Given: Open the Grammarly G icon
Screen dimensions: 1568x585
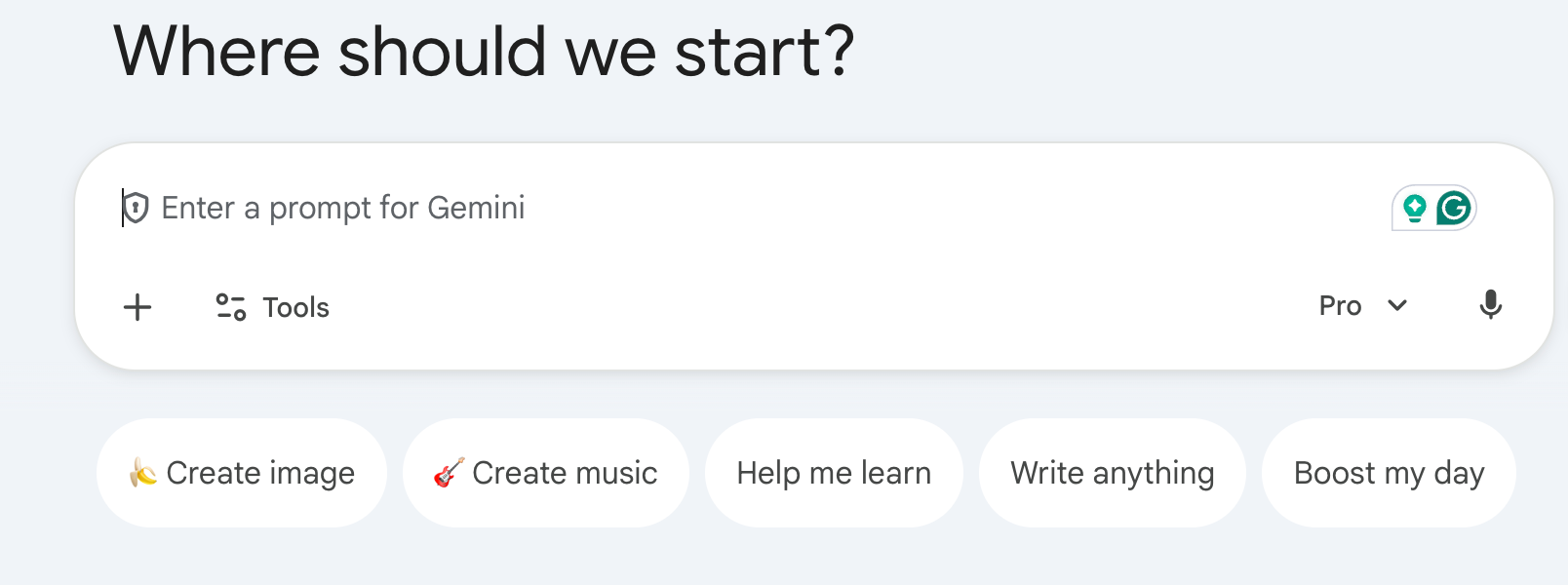Looking at the screenshot, I should (1453, 208).
